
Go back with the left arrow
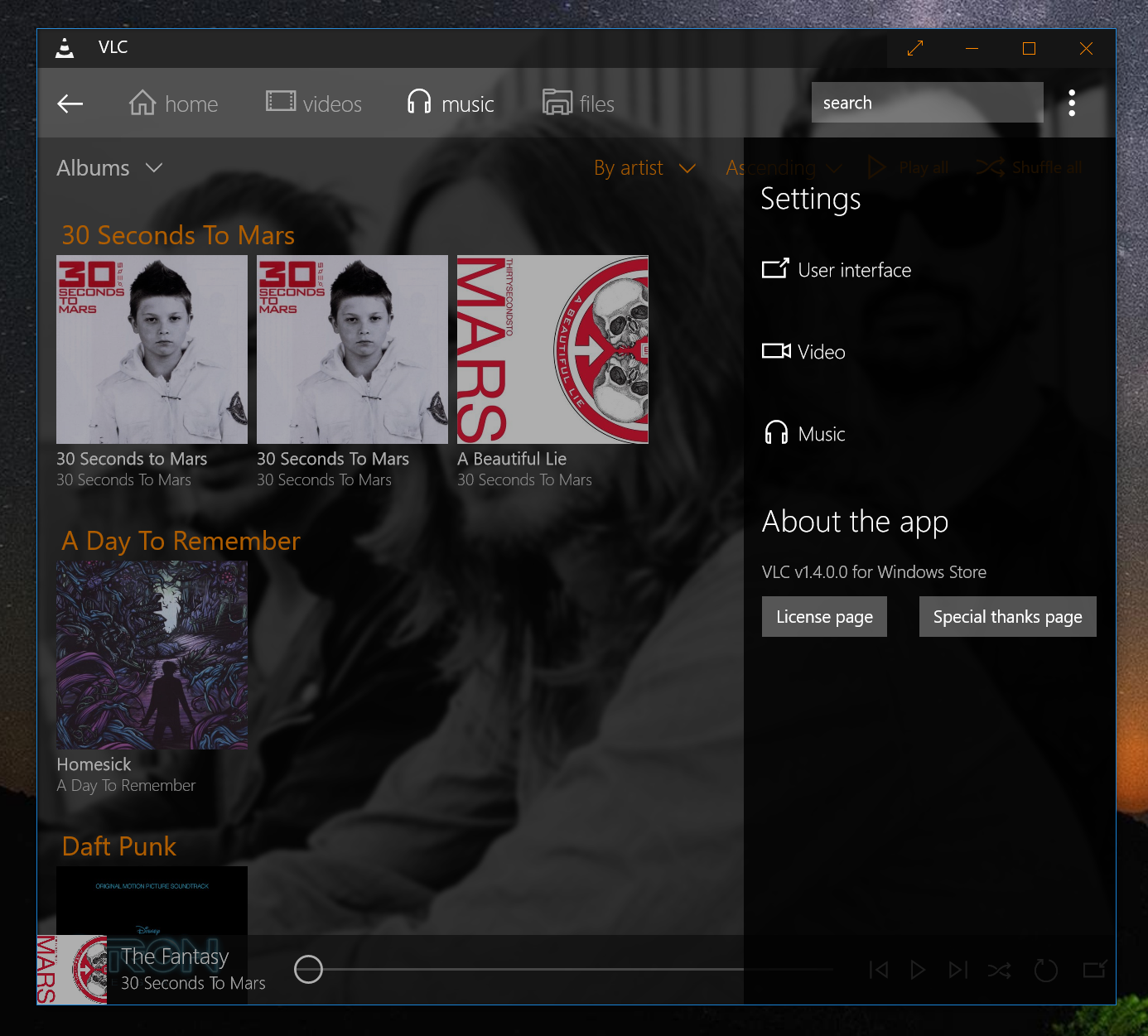70,104
